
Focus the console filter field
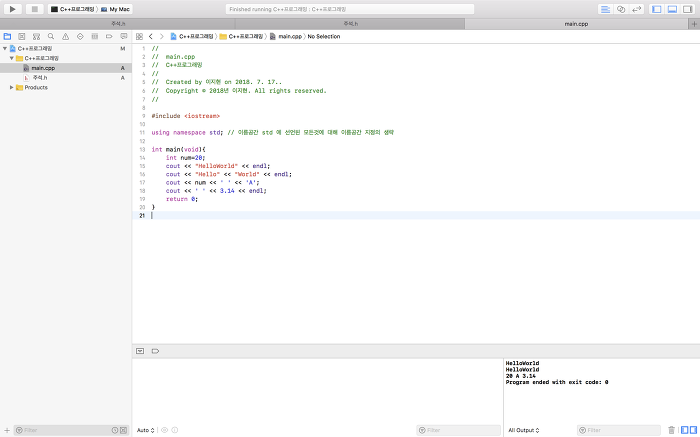(619, 430)
